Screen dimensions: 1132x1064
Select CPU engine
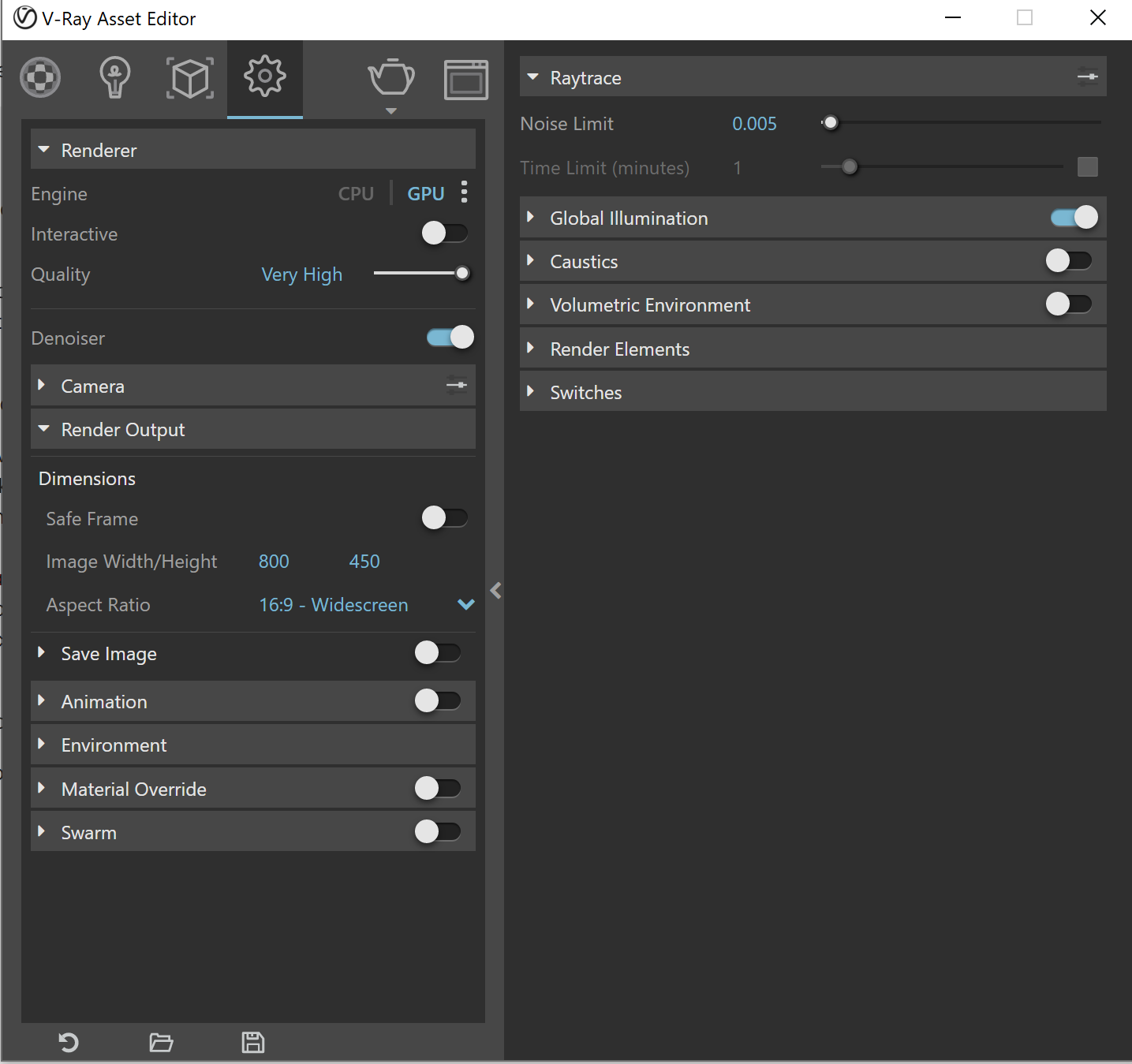point(356,193)
